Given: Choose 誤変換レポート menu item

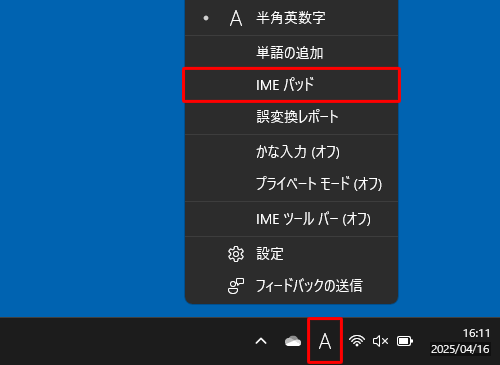Looking at the screenshot, I should [x=291, y=117].
